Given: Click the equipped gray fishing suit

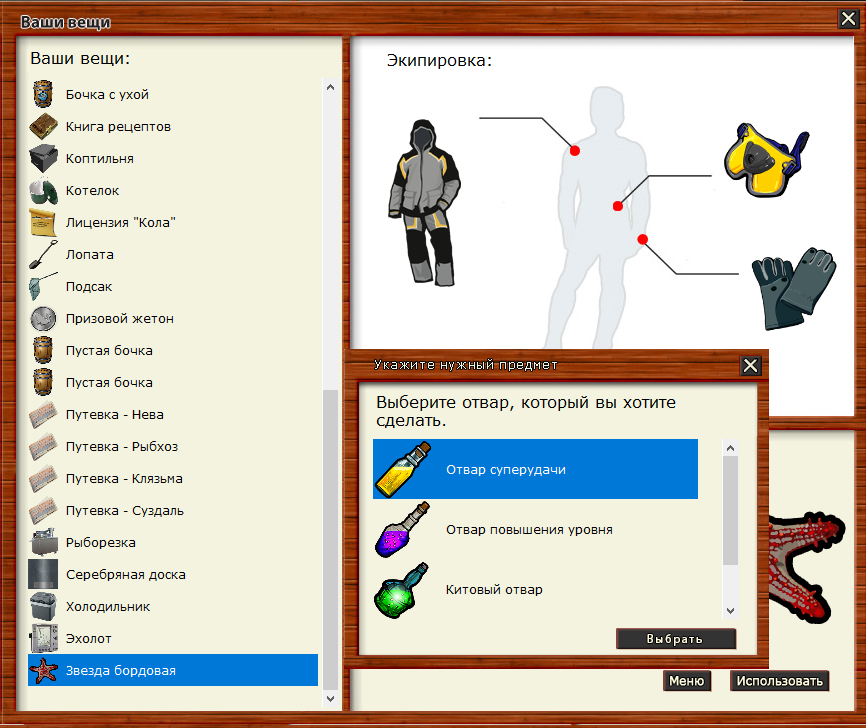Looking at the screenshot, I should (423, 203).
